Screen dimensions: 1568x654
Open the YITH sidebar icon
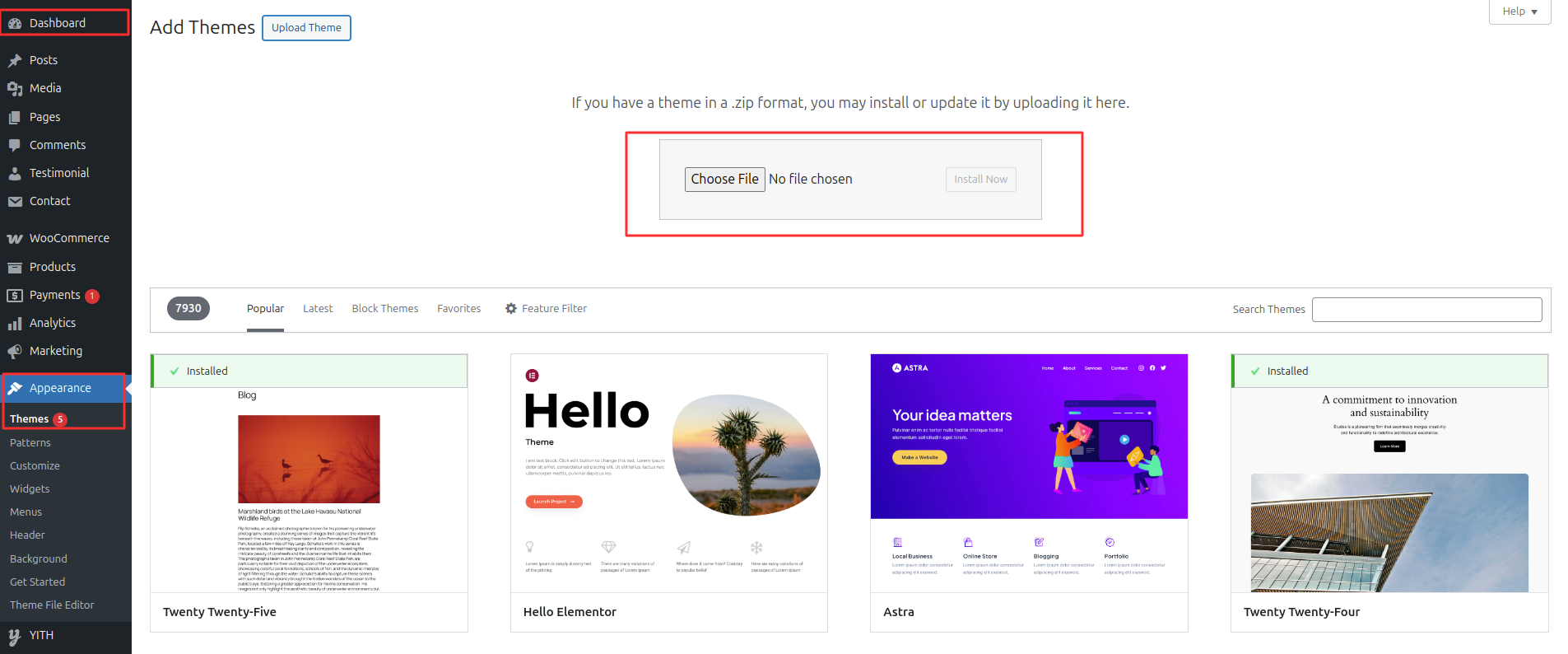tap(16, 635)
